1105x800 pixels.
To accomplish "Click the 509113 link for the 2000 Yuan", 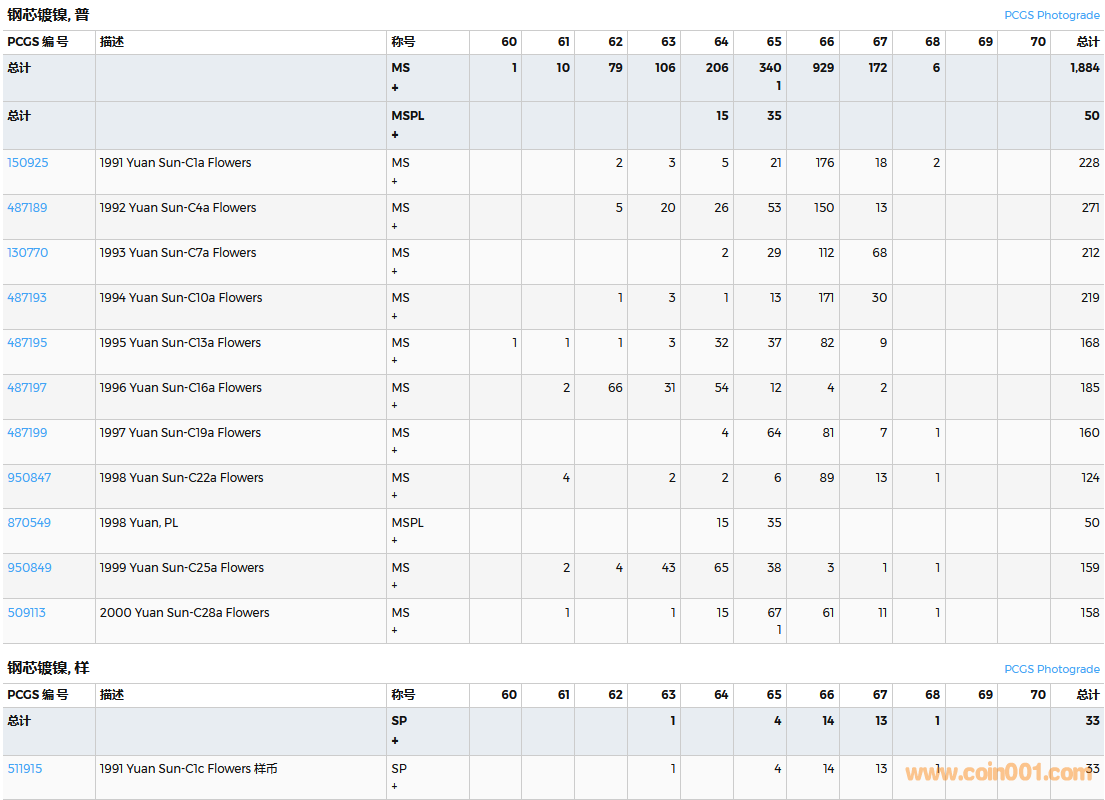I will click(x=26, y=613).
